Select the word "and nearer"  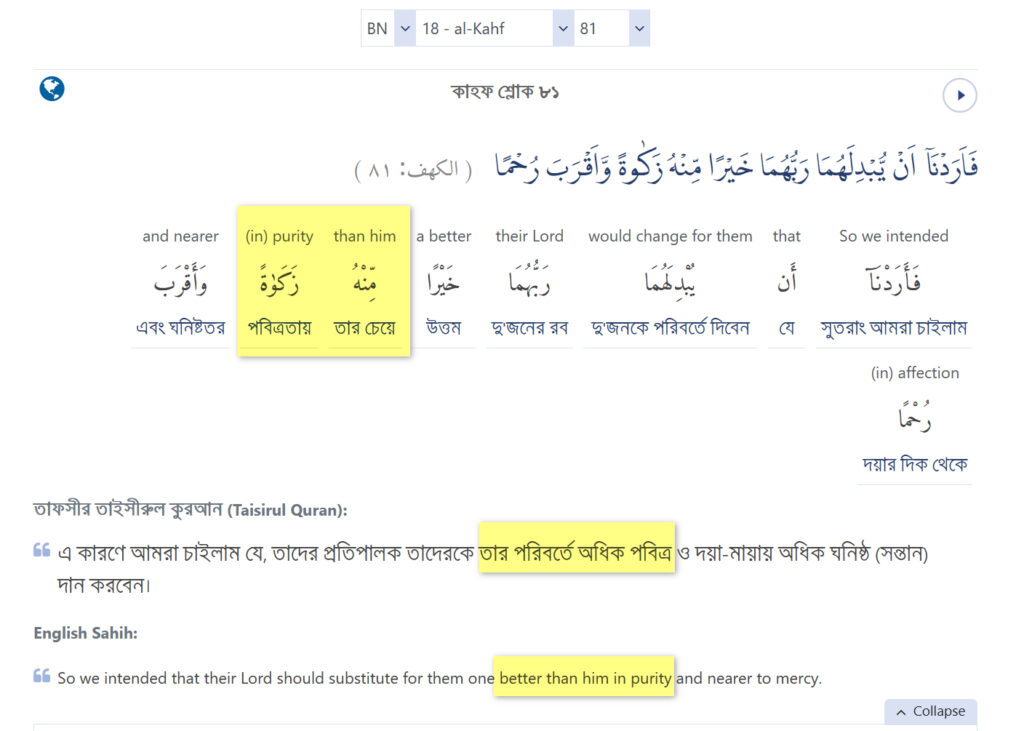click(x=180, y=284)
